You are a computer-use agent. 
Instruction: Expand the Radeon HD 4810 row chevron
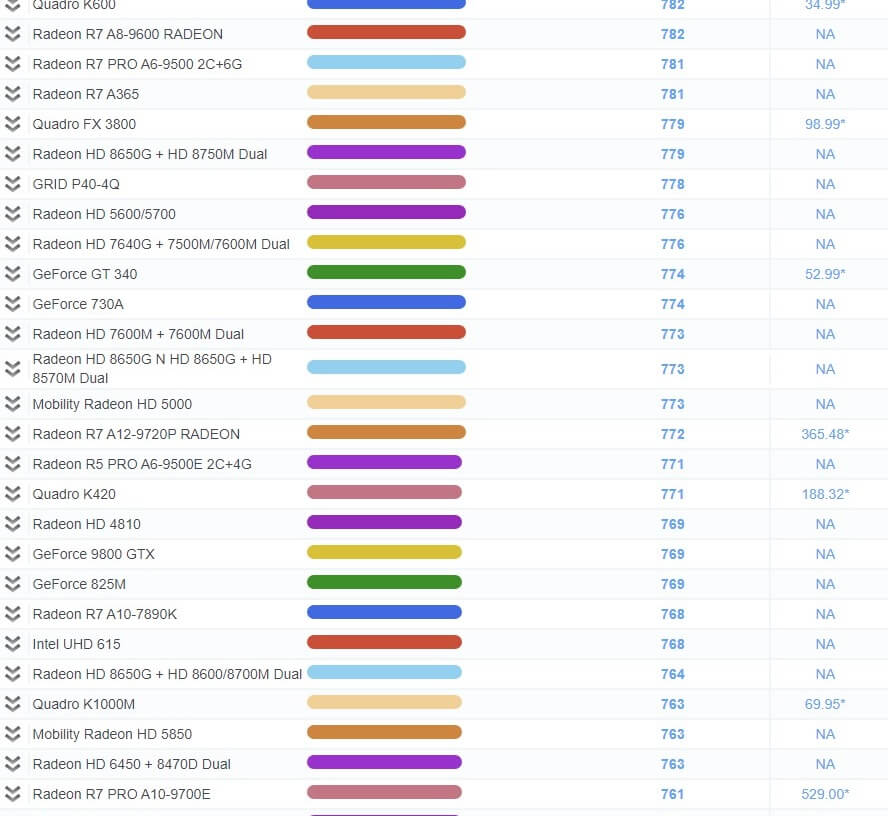(12, 524)
